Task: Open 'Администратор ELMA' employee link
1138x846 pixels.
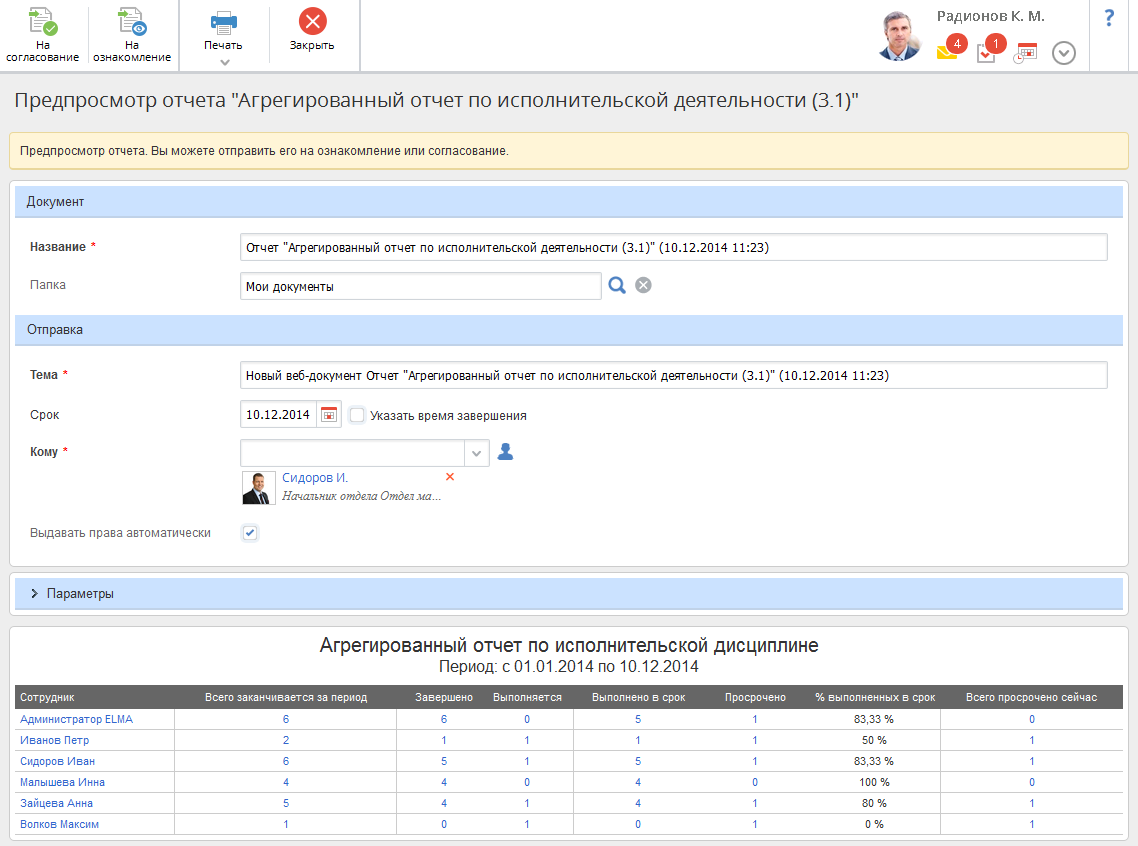Action: [x=76, y=719]
